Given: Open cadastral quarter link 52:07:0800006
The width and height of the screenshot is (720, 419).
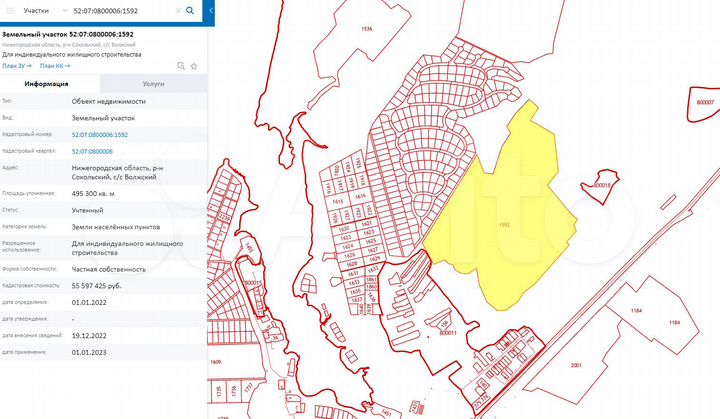Looking at the screenshot, I should pyautogui.click(x=92, y=149).
